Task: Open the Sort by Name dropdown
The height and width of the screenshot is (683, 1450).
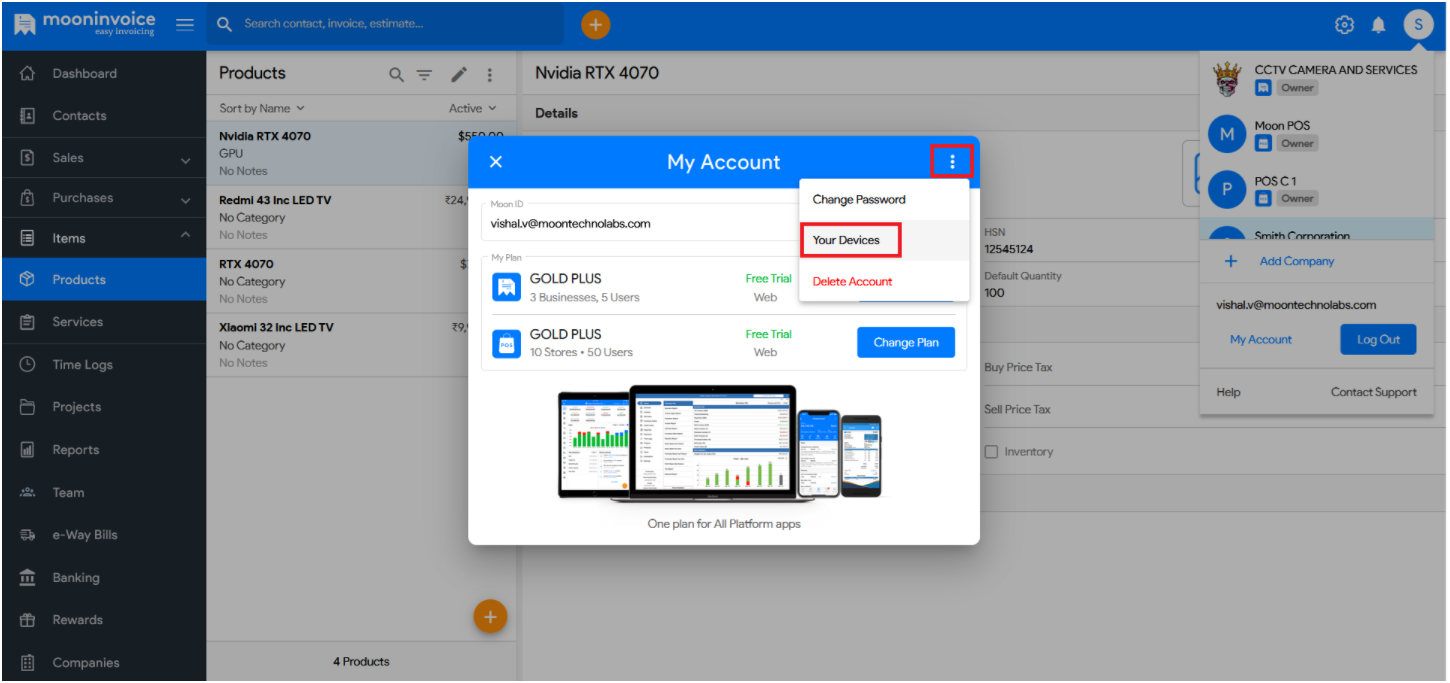Action: point(262,108)
